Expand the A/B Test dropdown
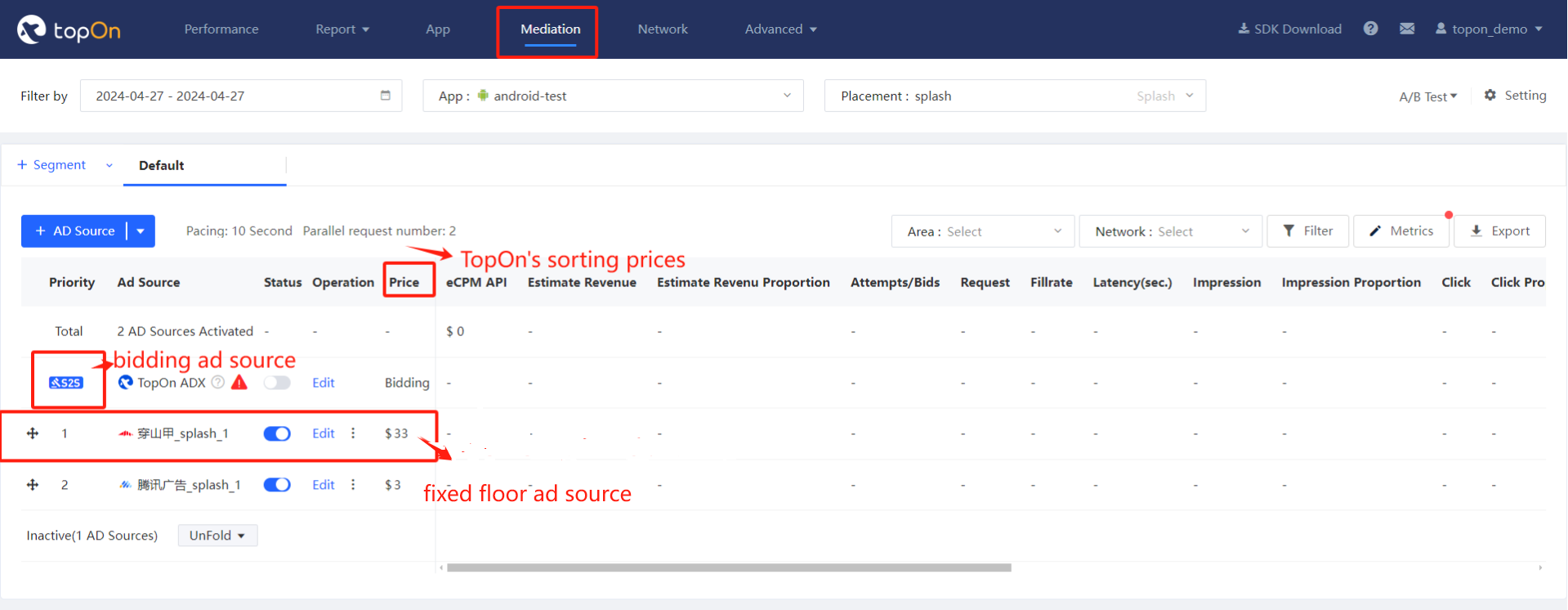 1427,96
